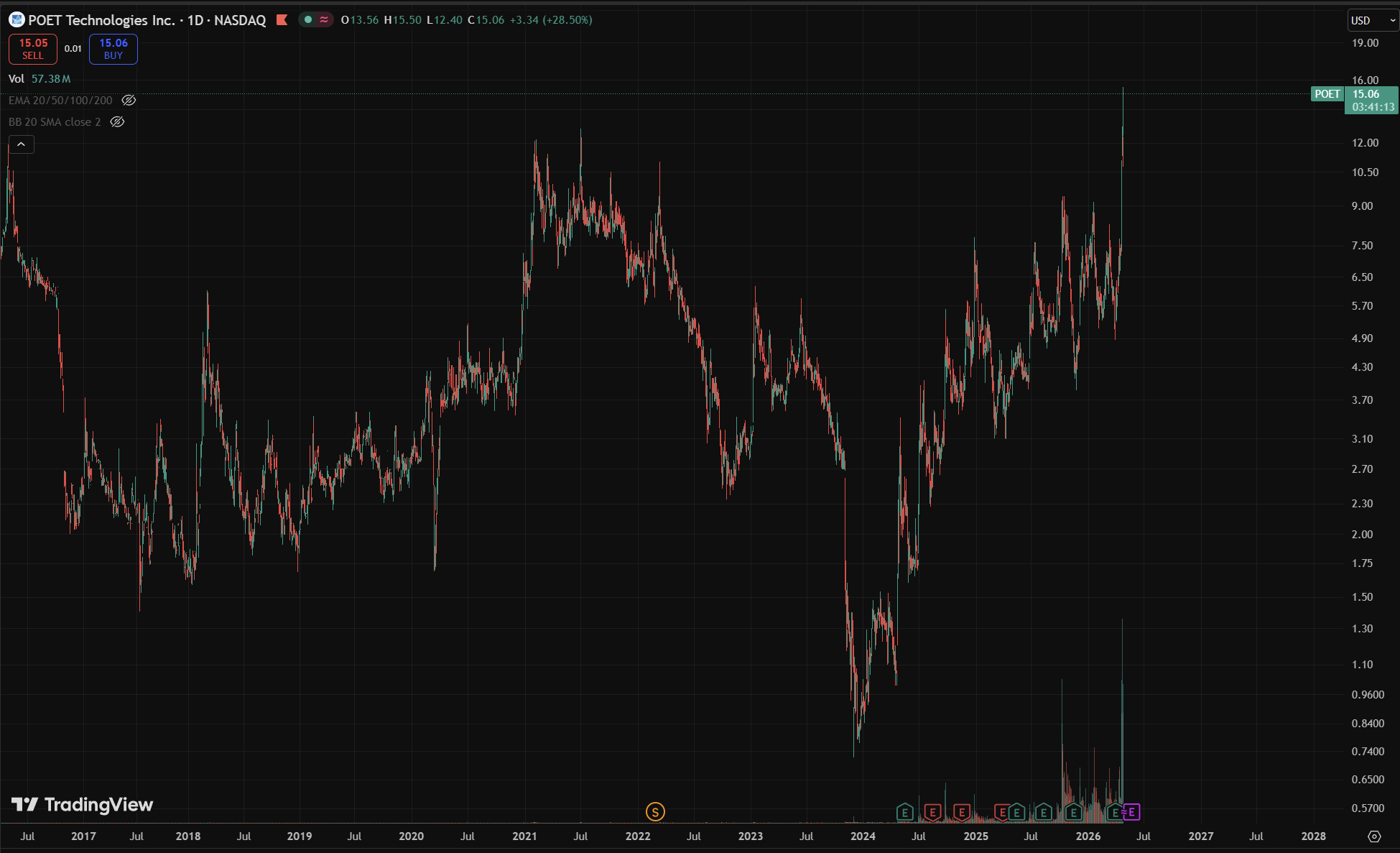Viewport: 1400px width, 853px height.
Task: Click the 12.00 level on price scale
Action: tap(1365, 143)
